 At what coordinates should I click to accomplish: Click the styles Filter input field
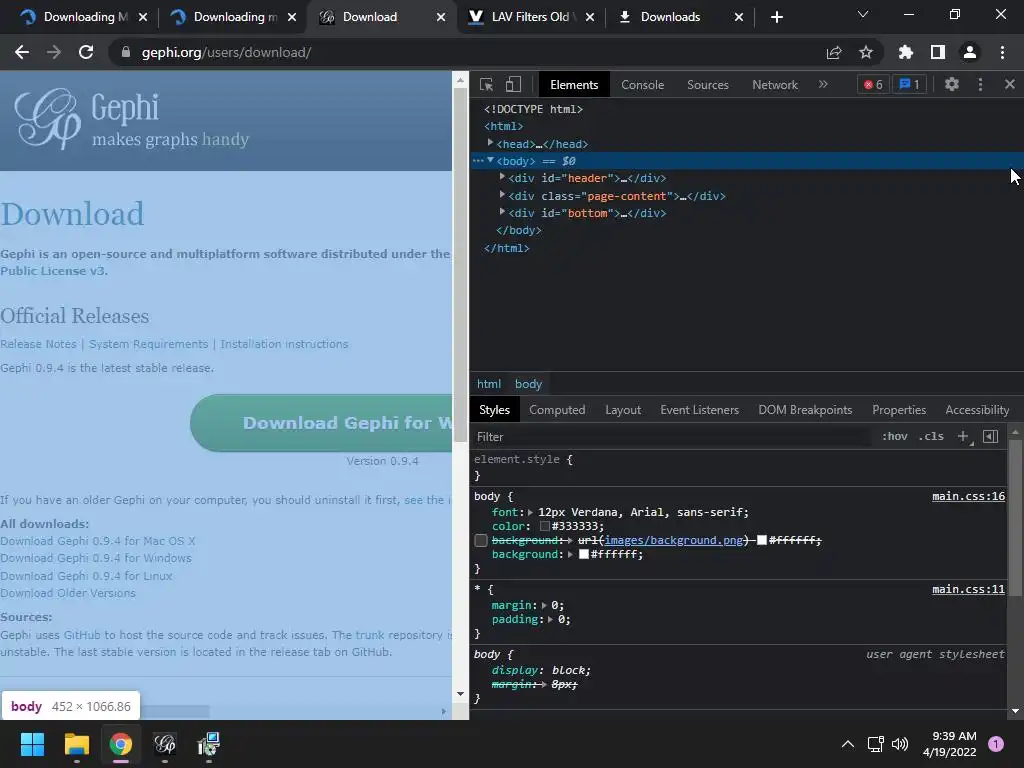673,437
